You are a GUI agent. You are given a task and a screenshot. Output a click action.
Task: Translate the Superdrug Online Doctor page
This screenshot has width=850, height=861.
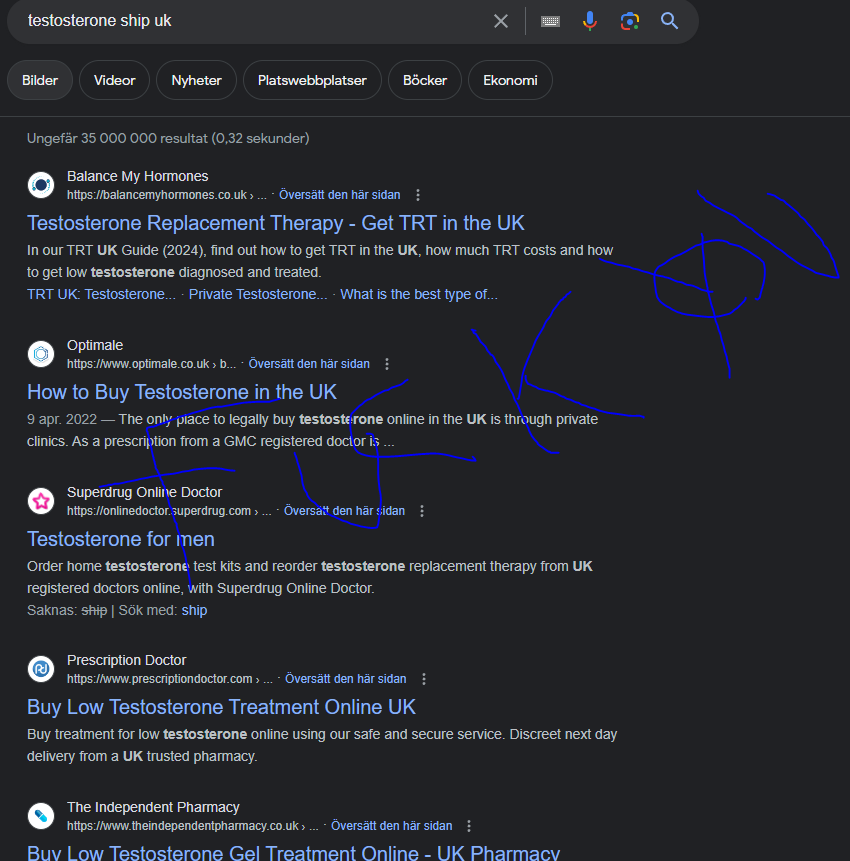[344, 511]
